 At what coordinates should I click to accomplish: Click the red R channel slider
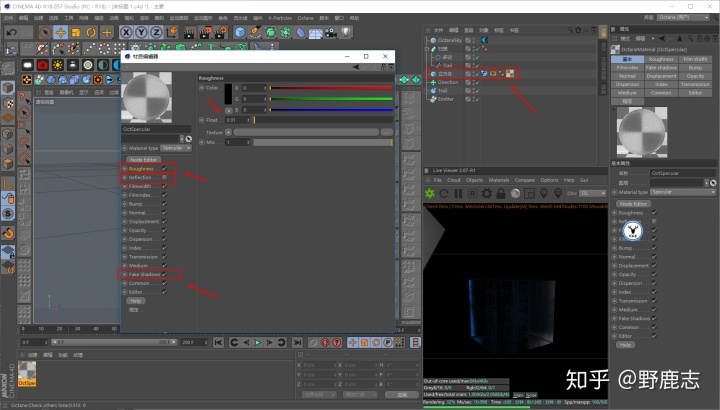pyautogui.click(x=331, y=88)
